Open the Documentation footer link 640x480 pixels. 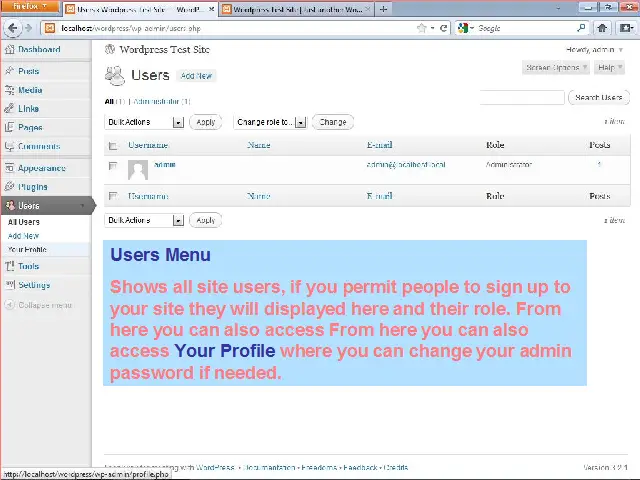point(269,467)
